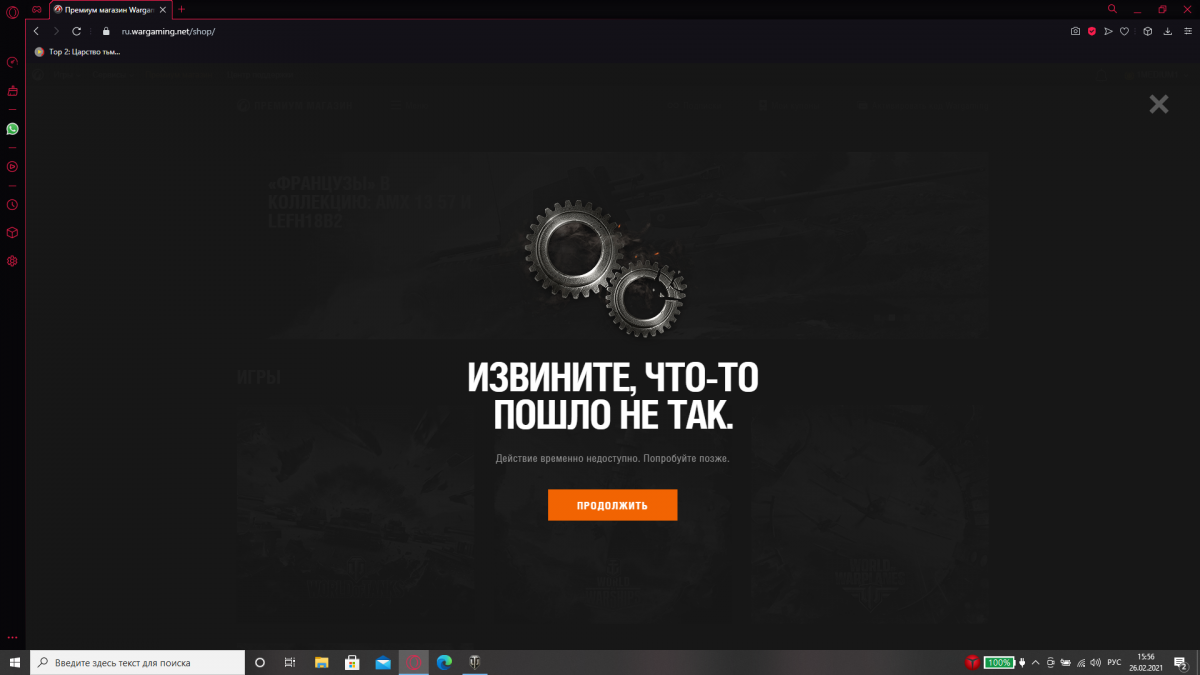Switch the РУС input language indicator
1200x675 pixels.
[x=1114, y=662]
